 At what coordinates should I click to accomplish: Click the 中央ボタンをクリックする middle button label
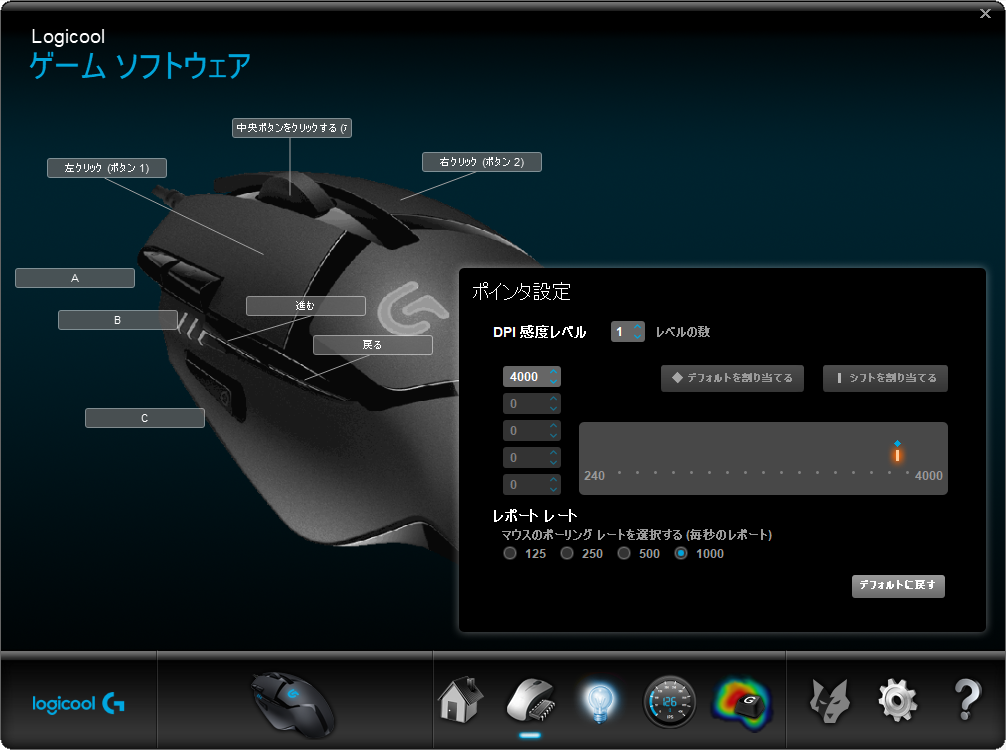click(291, 128)
